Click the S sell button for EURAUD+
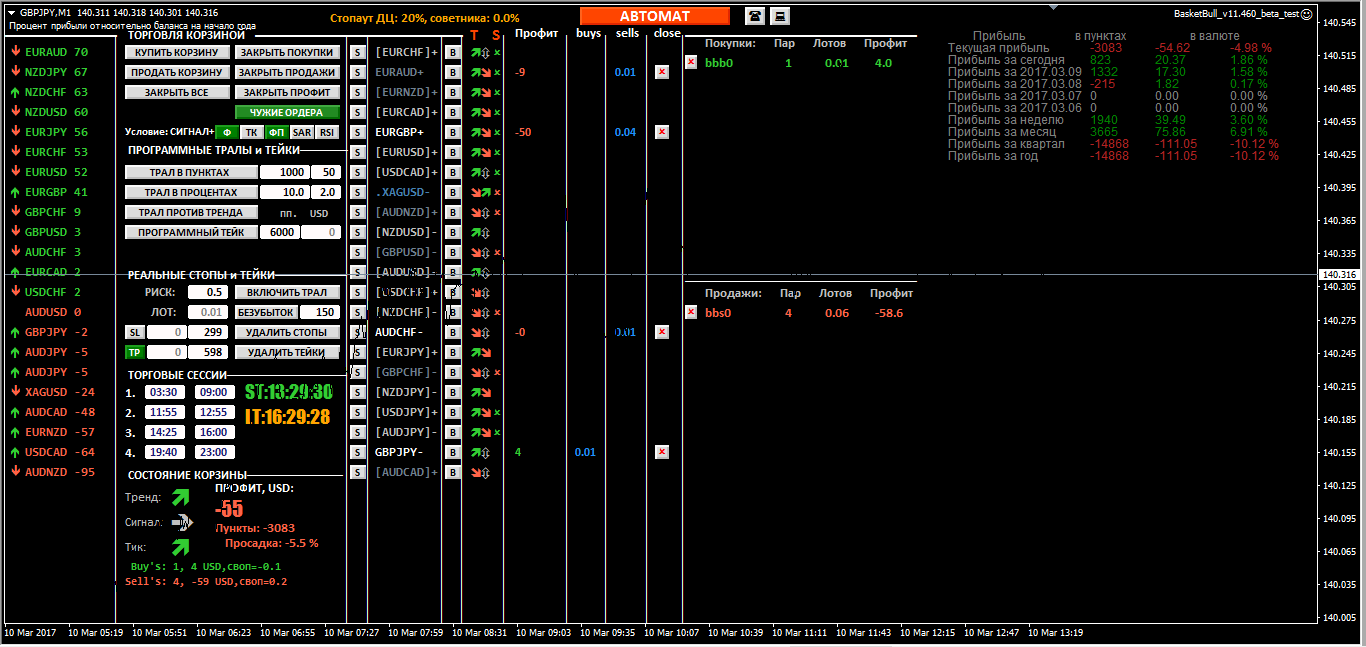 point(357,72)
